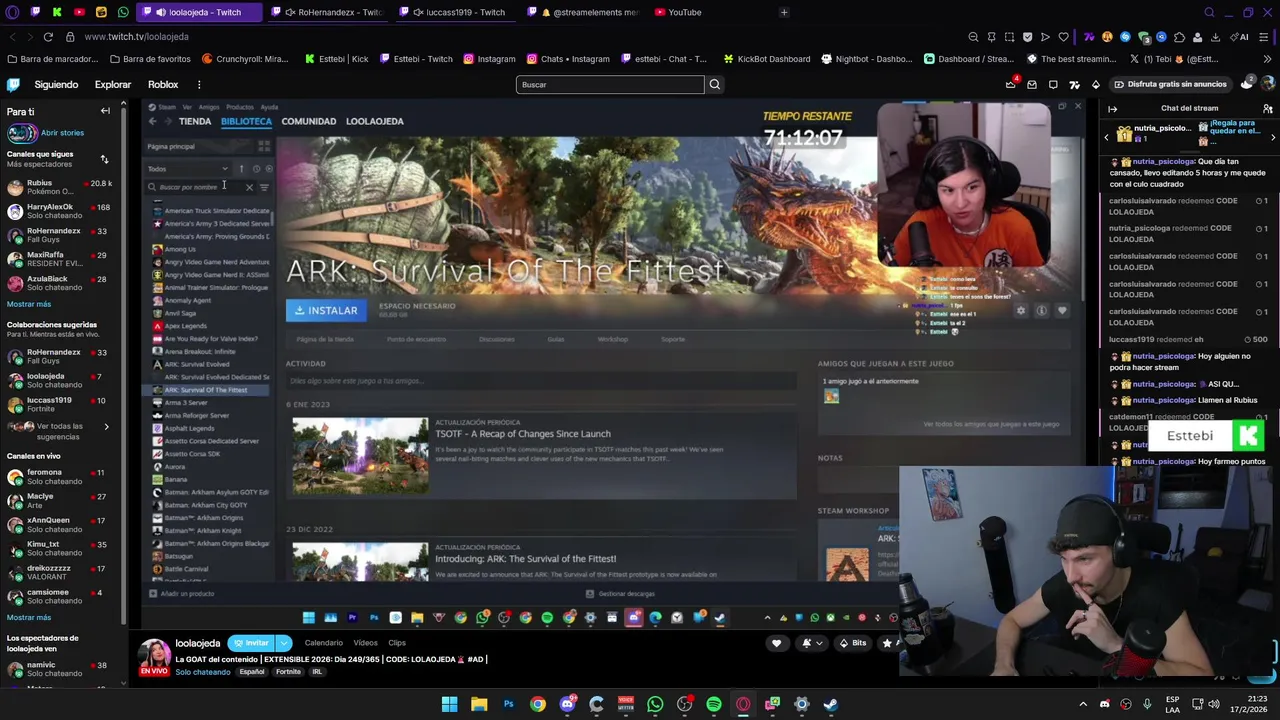Show hidden system tray icons
Viewport: 1280px width, 720px height.
coord(1083,704)
